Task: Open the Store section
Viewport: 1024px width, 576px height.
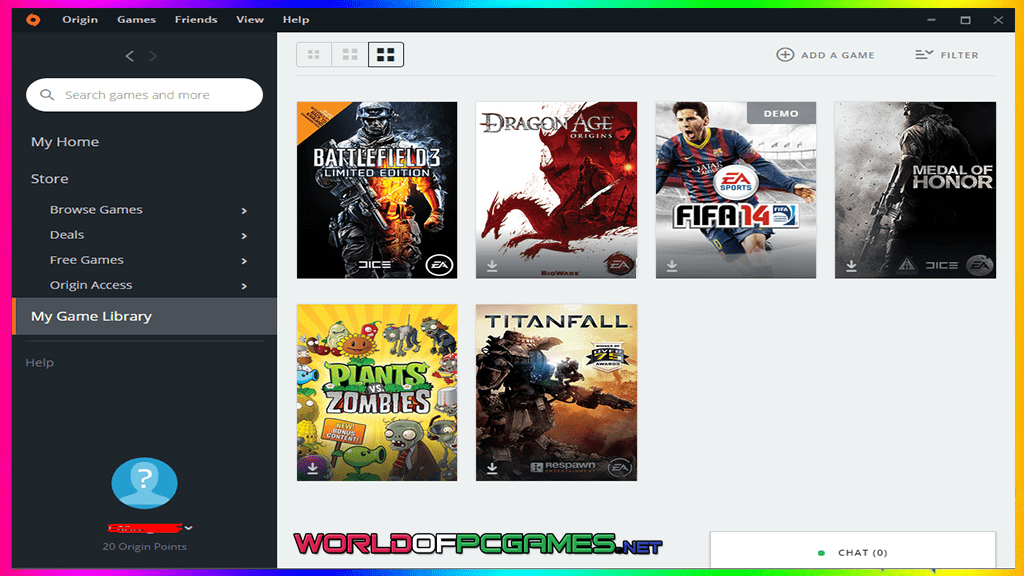Action: pyautogui.click(x=50, y=178)
